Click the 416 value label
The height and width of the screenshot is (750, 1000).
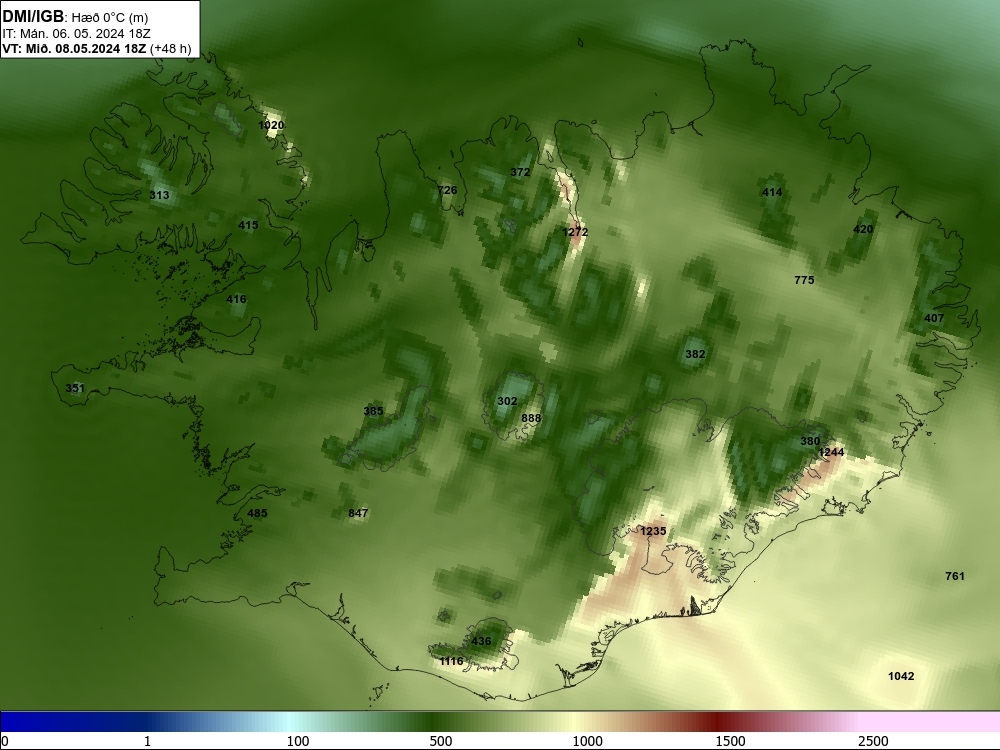click(236, 299)
